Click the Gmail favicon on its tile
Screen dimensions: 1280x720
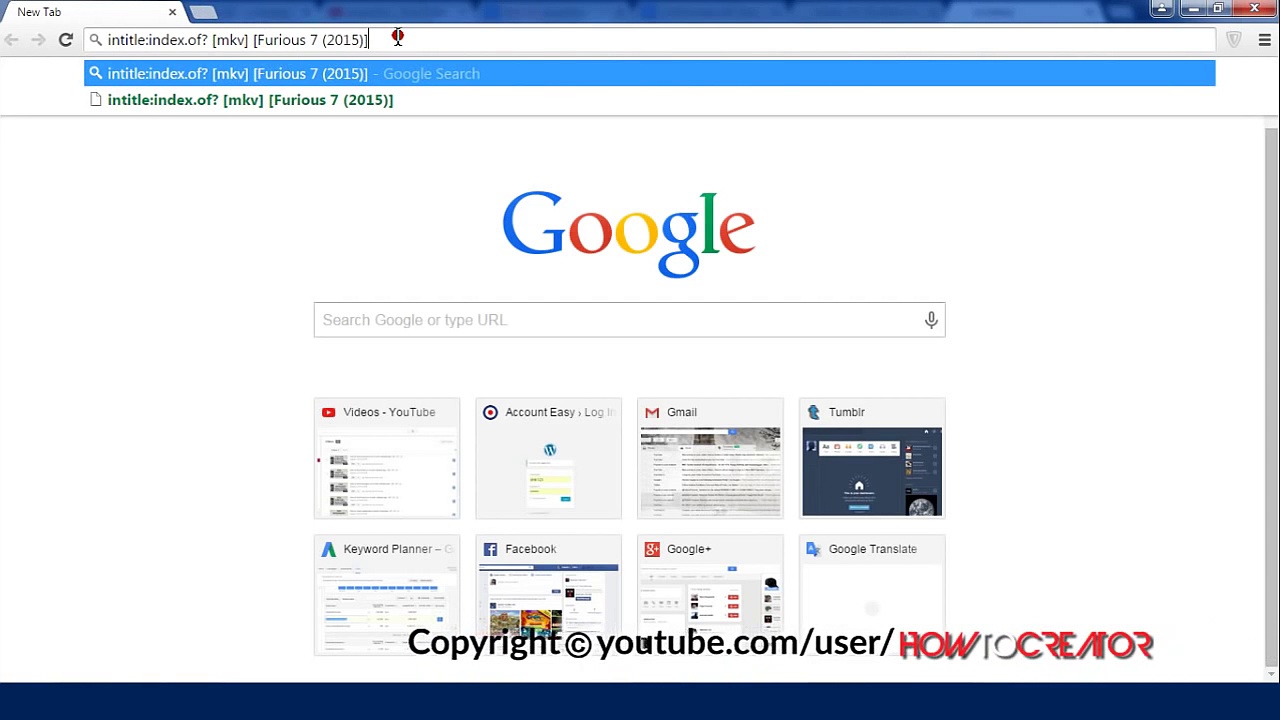[x=652, y=412]
